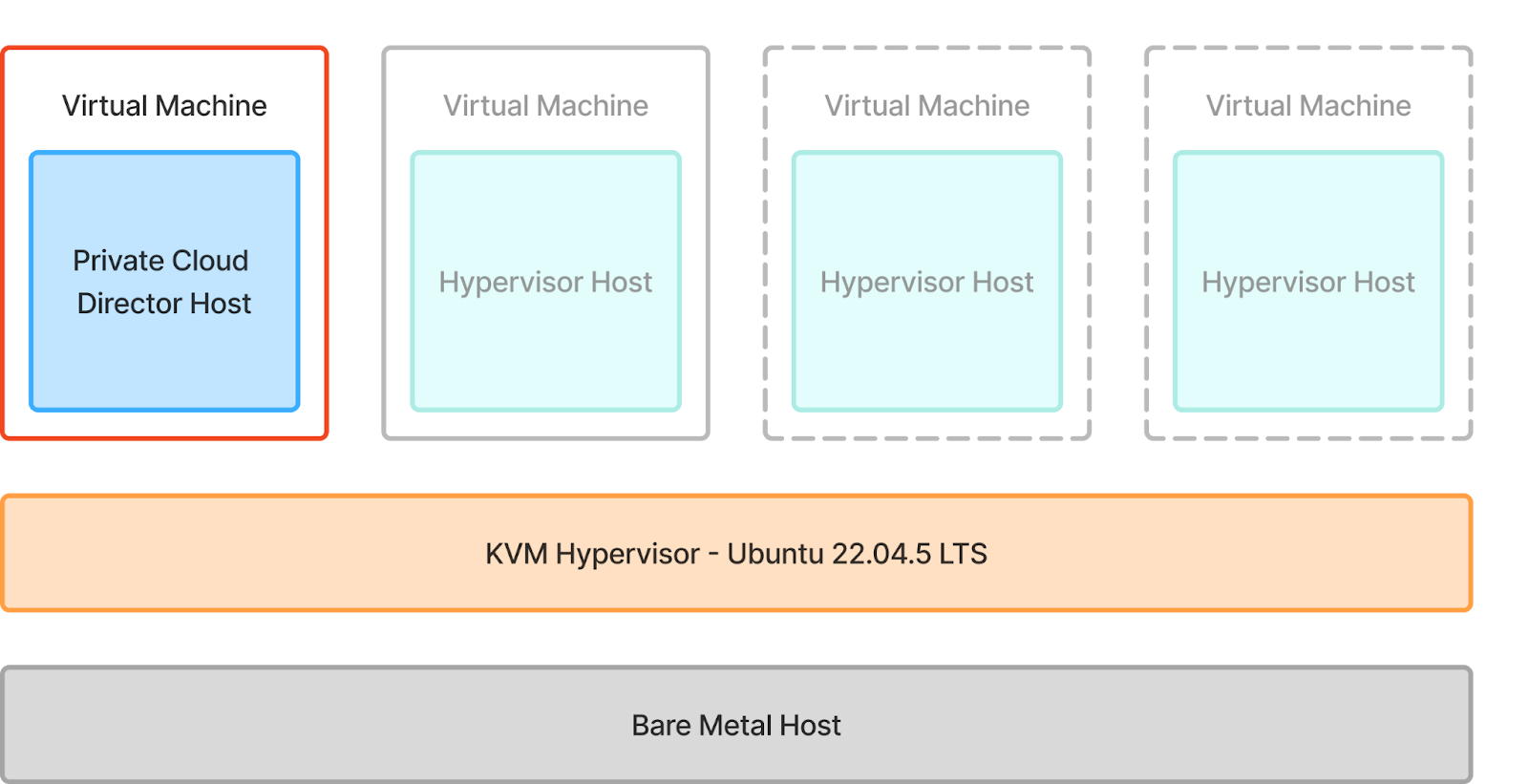The height and width of the screenshot is (784, 1528).
Task: Click "Hypervisor Host" text in rightmost dashed VM
Action: coord(1308,283)
